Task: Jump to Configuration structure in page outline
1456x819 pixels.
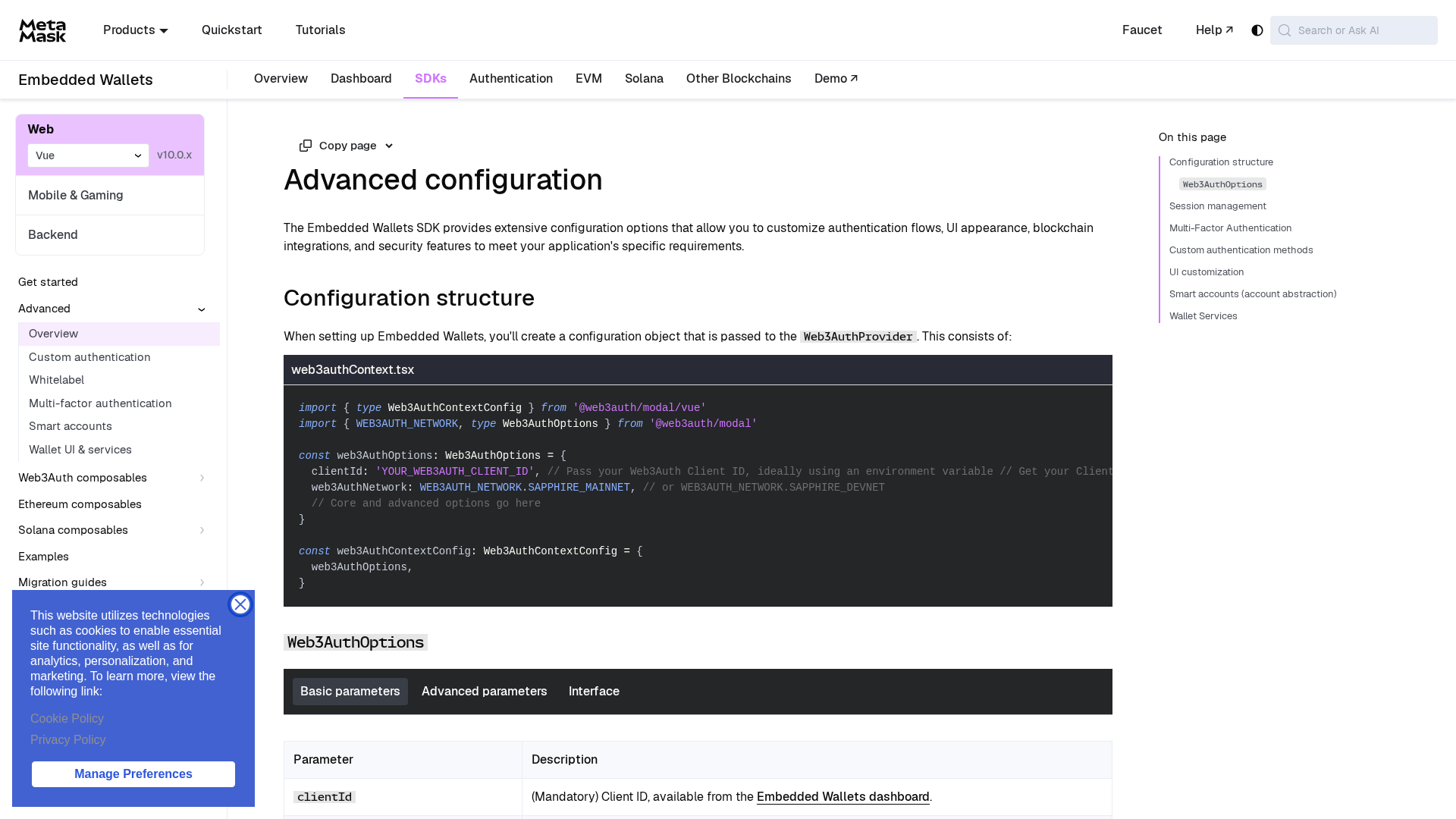Action: pos(1221,162)
